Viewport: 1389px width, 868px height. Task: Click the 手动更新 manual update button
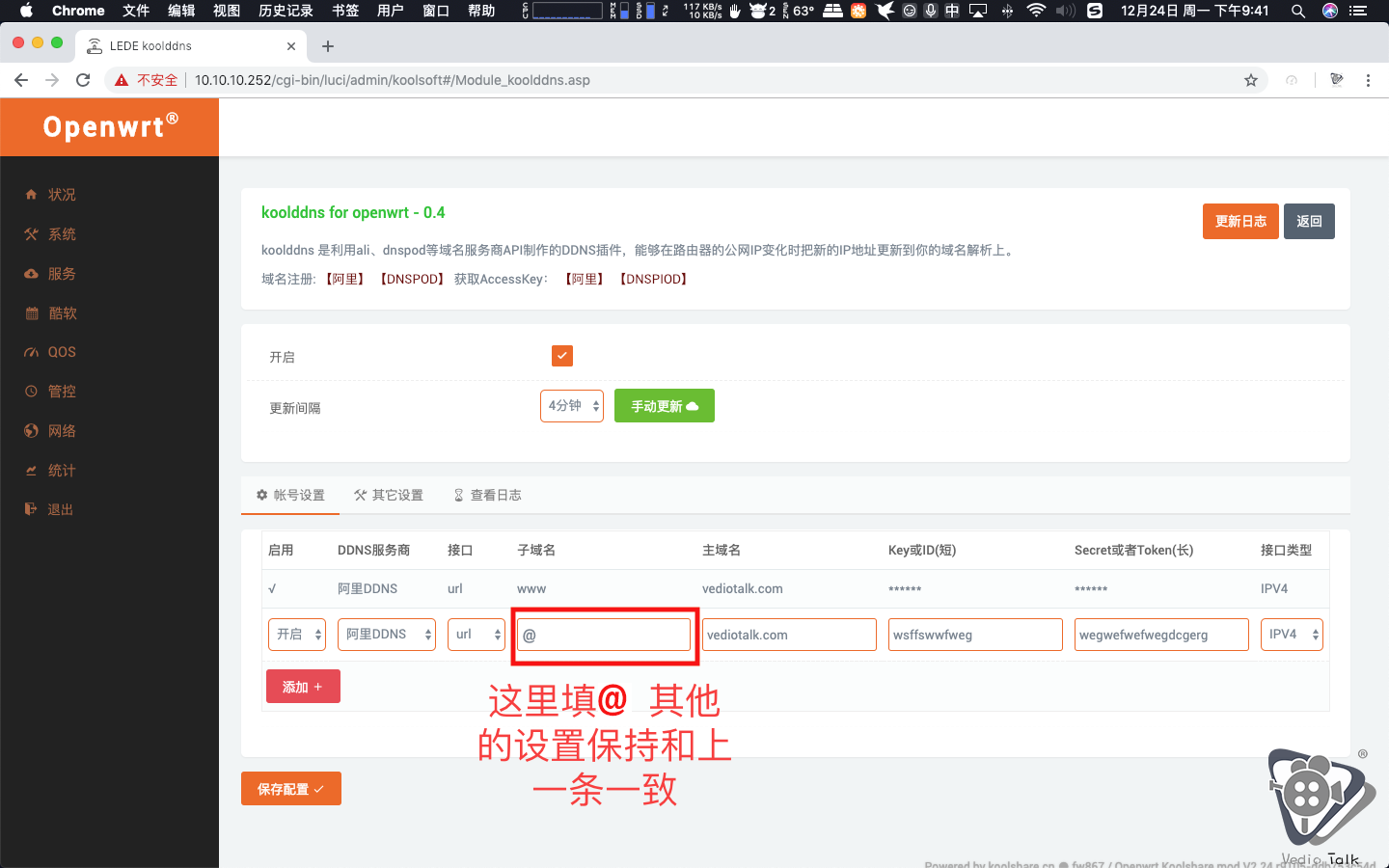click(665, 406)
